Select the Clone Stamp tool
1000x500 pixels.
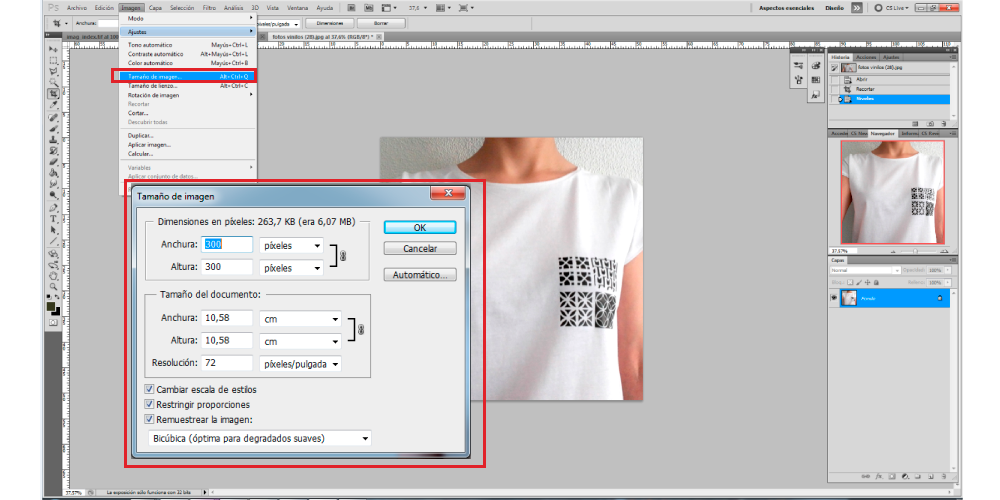coord(54,139)
